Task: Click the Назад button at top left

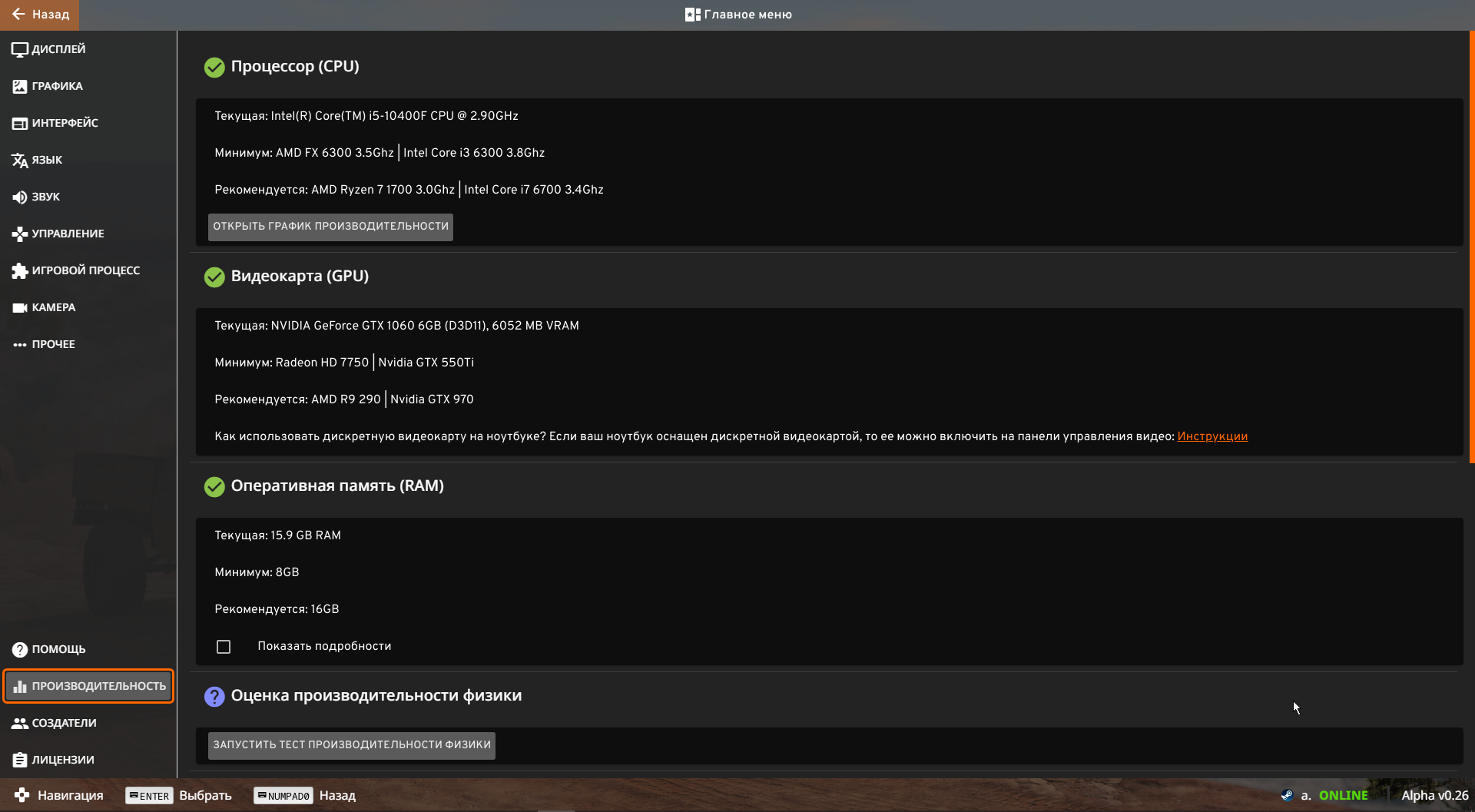Action: point(40,15)
